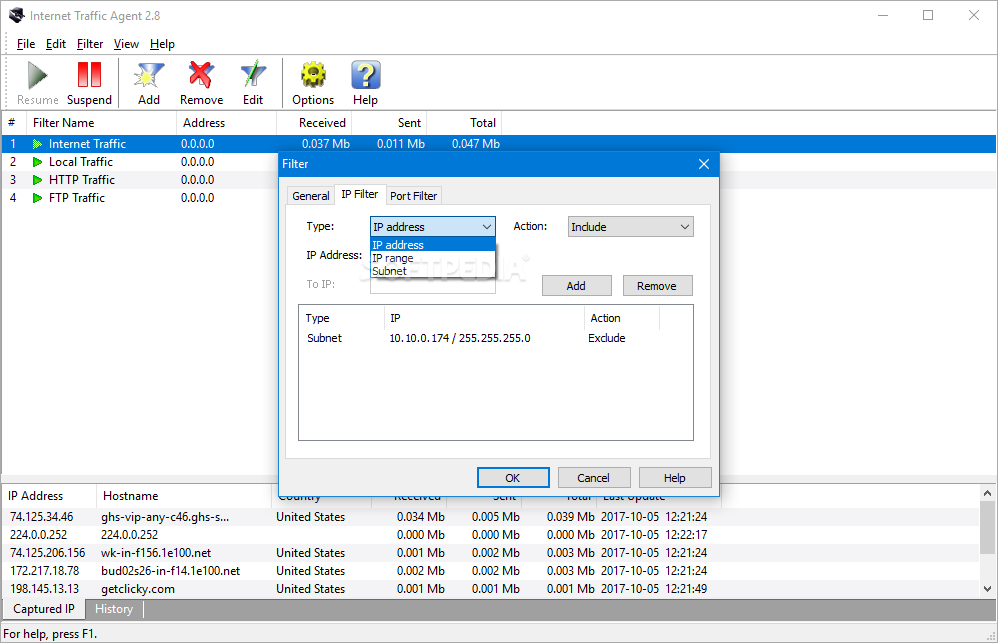Select the HTTP Traffic filter row
Image resolution: width=998 pixels, height=643 pixels.
(x=140, y=180)
